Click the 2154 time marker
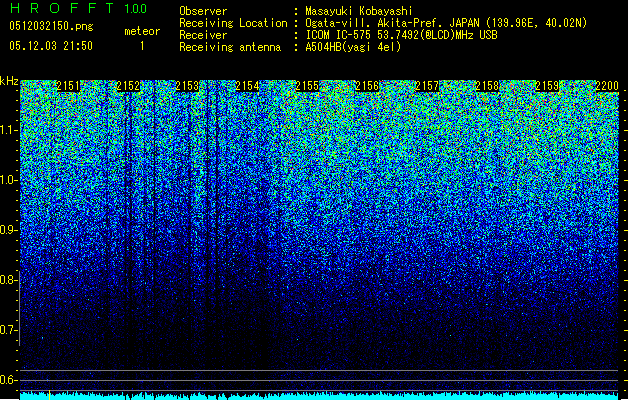The image size is (629, 400). [248, 86]
